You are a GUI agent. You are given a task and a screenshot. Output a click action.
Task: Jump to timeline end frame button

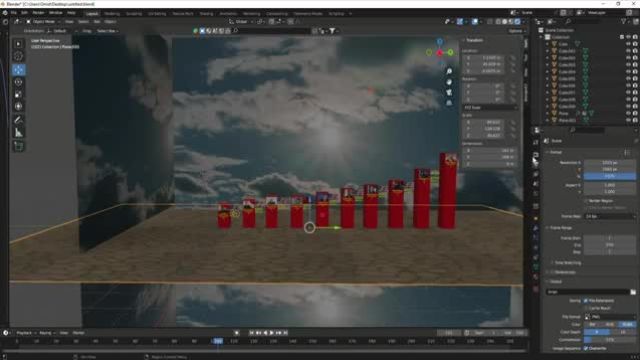click(285, 333)
